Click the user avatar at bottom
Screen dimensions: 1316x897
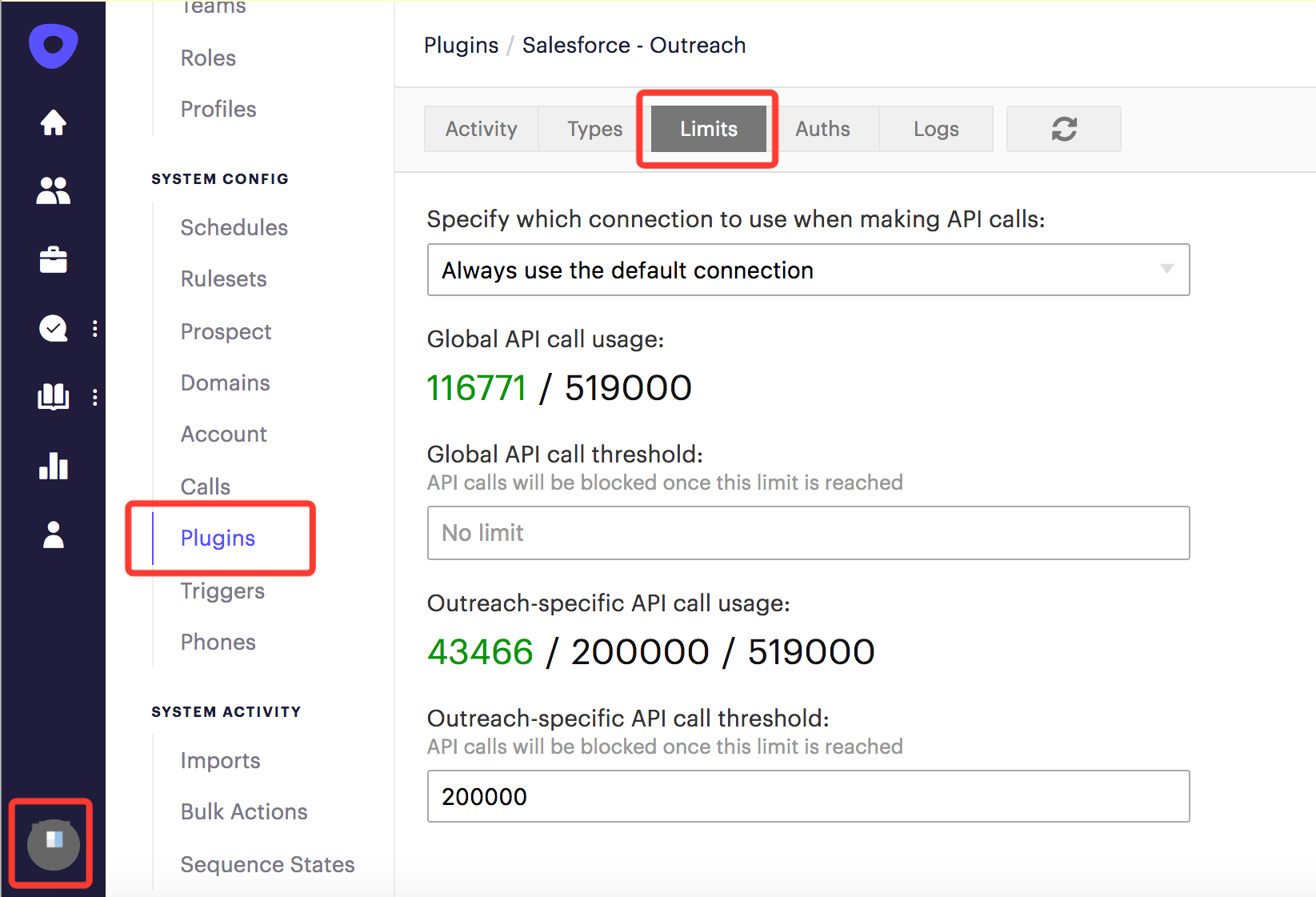tap(54, 844)
